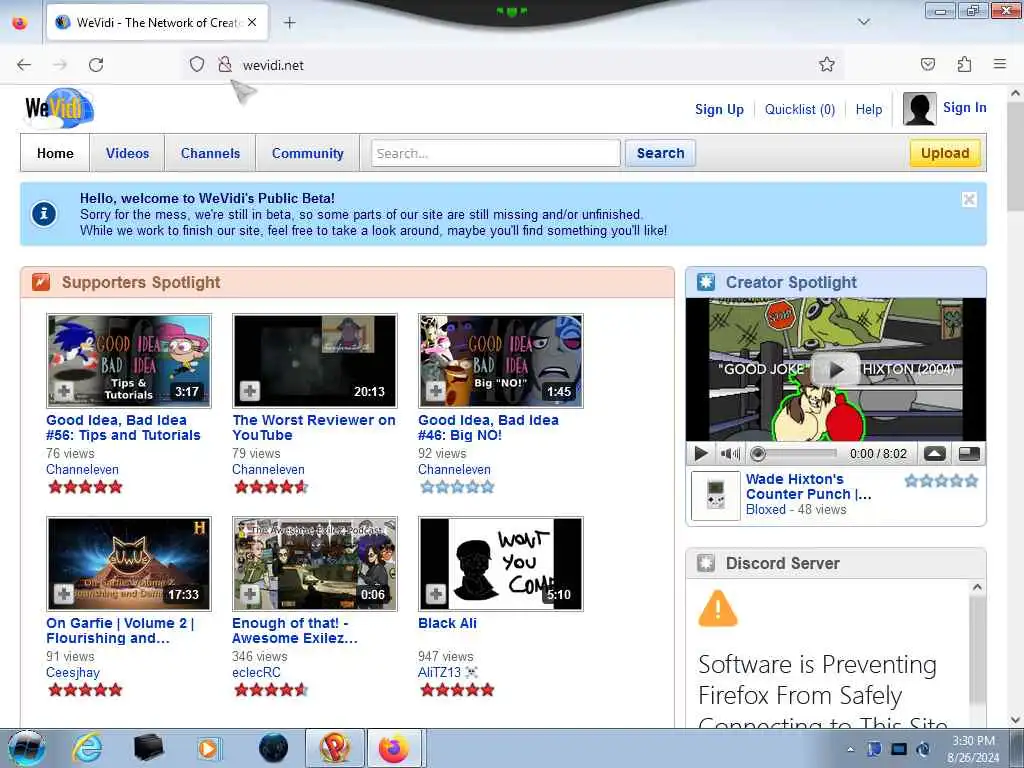Show hidden system tray icons arrow
Image resolution: width=1024 pixels, height=768 pixels.
coord(850,749)
